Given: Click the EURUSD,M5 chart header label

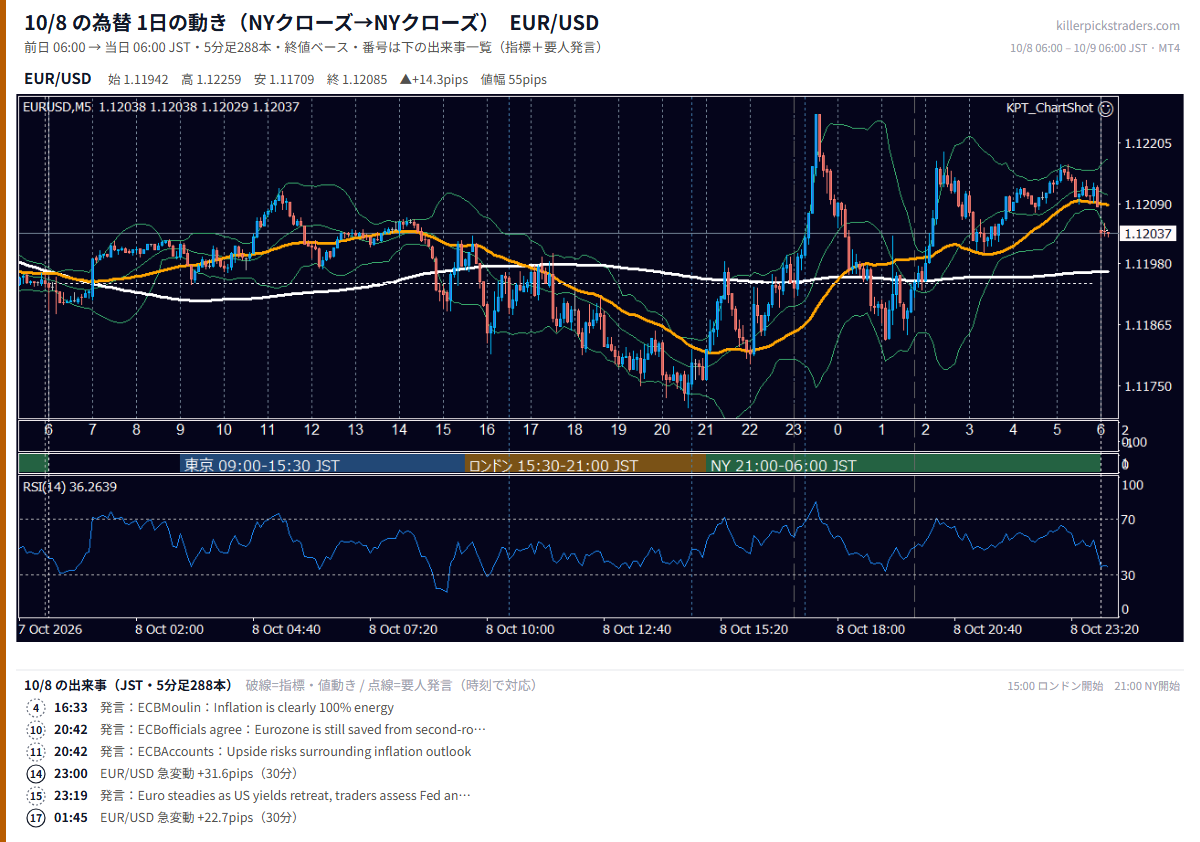Looking at the screenshot, I should [57, 107].
